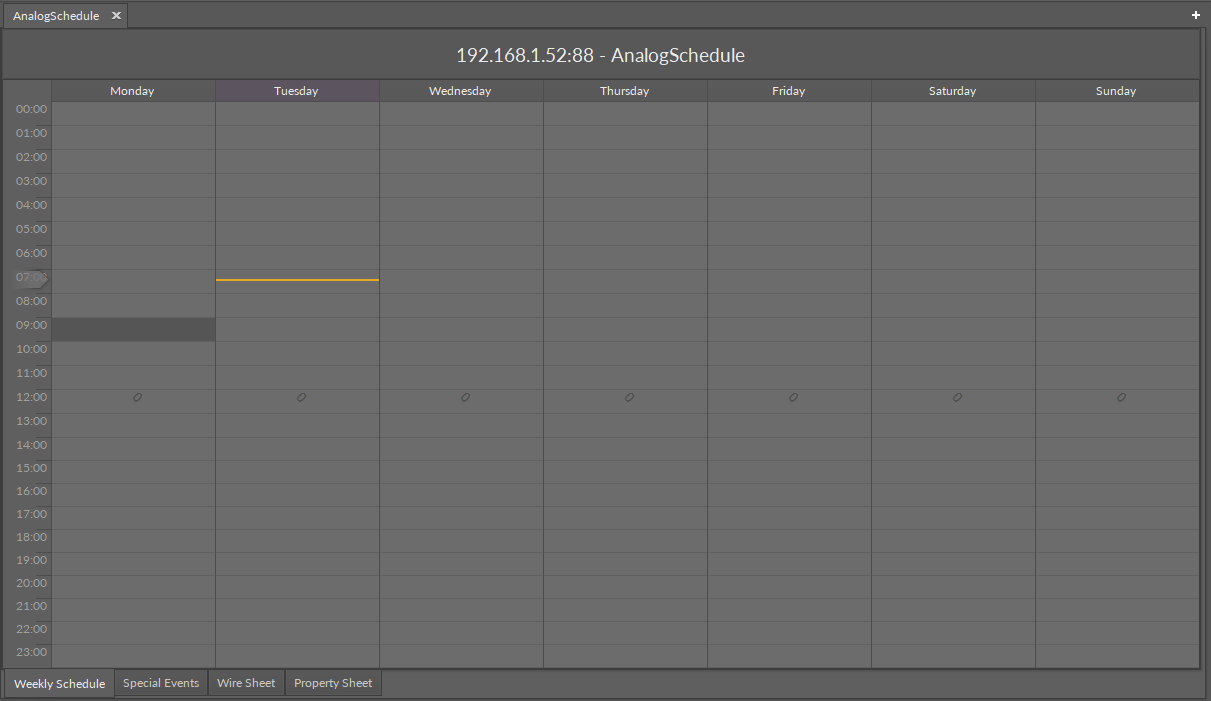Click Wednesday's null event marker at noon

[465, 397]
